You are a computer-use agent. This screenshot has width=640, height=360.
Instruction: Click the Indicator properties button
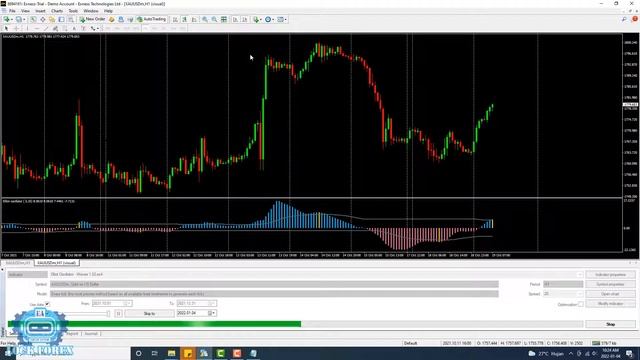pyautogui.click(x=611, y=275)
